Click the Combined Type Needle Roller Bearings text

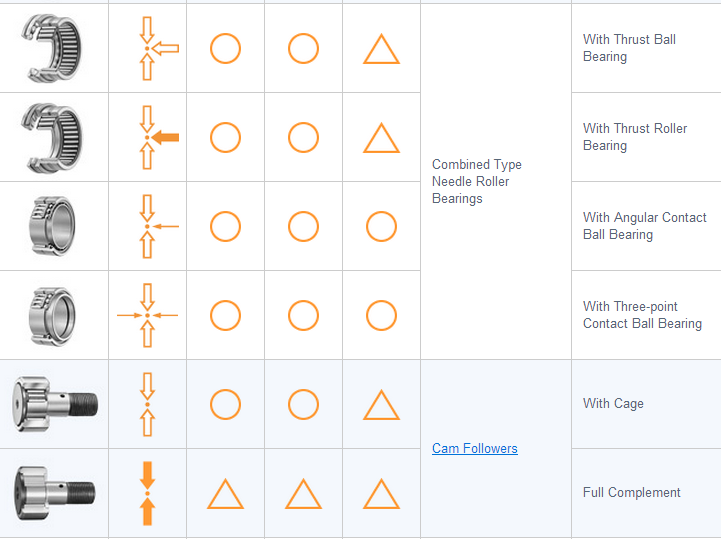477,181
